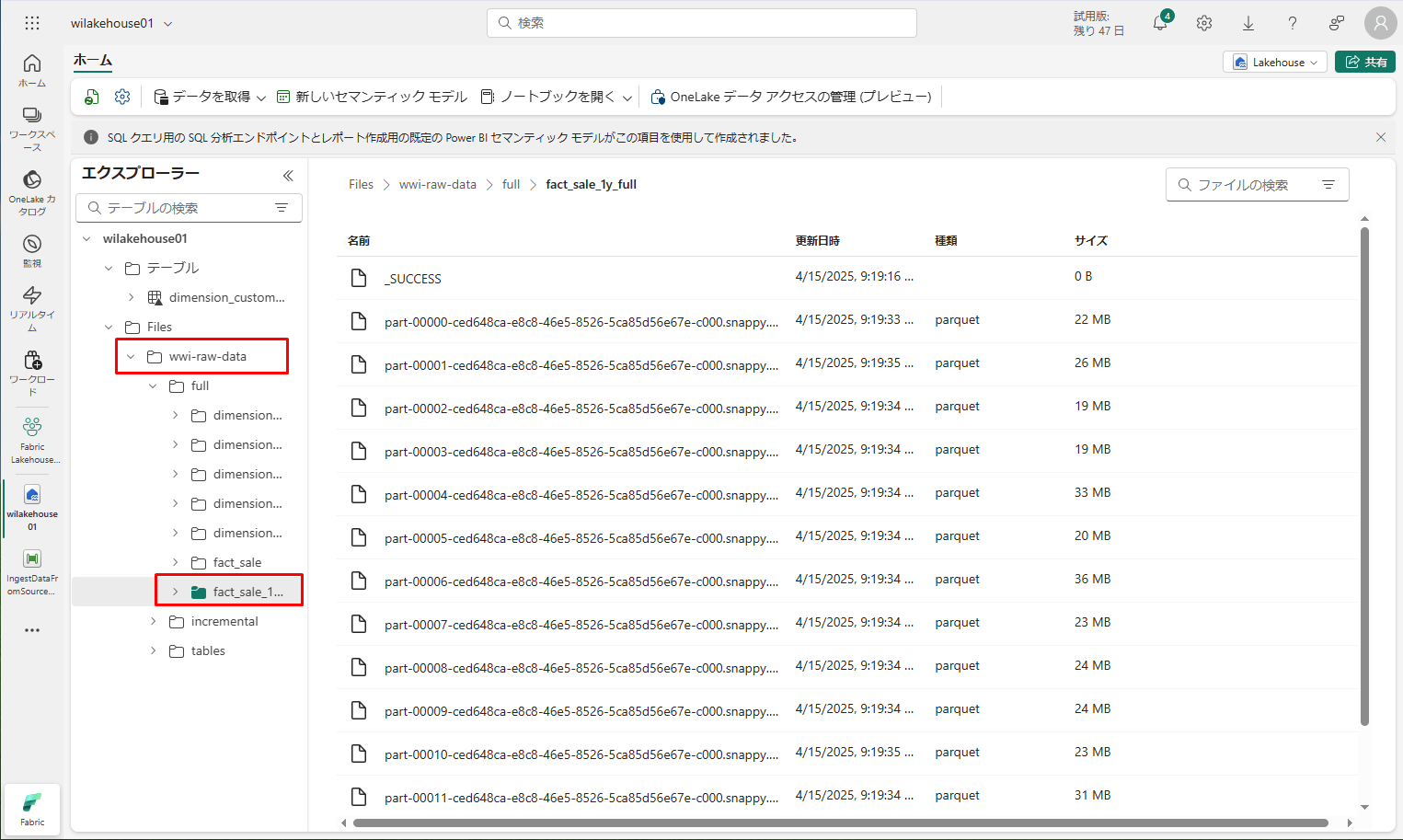Open the Lakehouse mode switcher dropdown
Image resolution: width=1403 pixels, height=840 pixels.
pos(1274,62)
